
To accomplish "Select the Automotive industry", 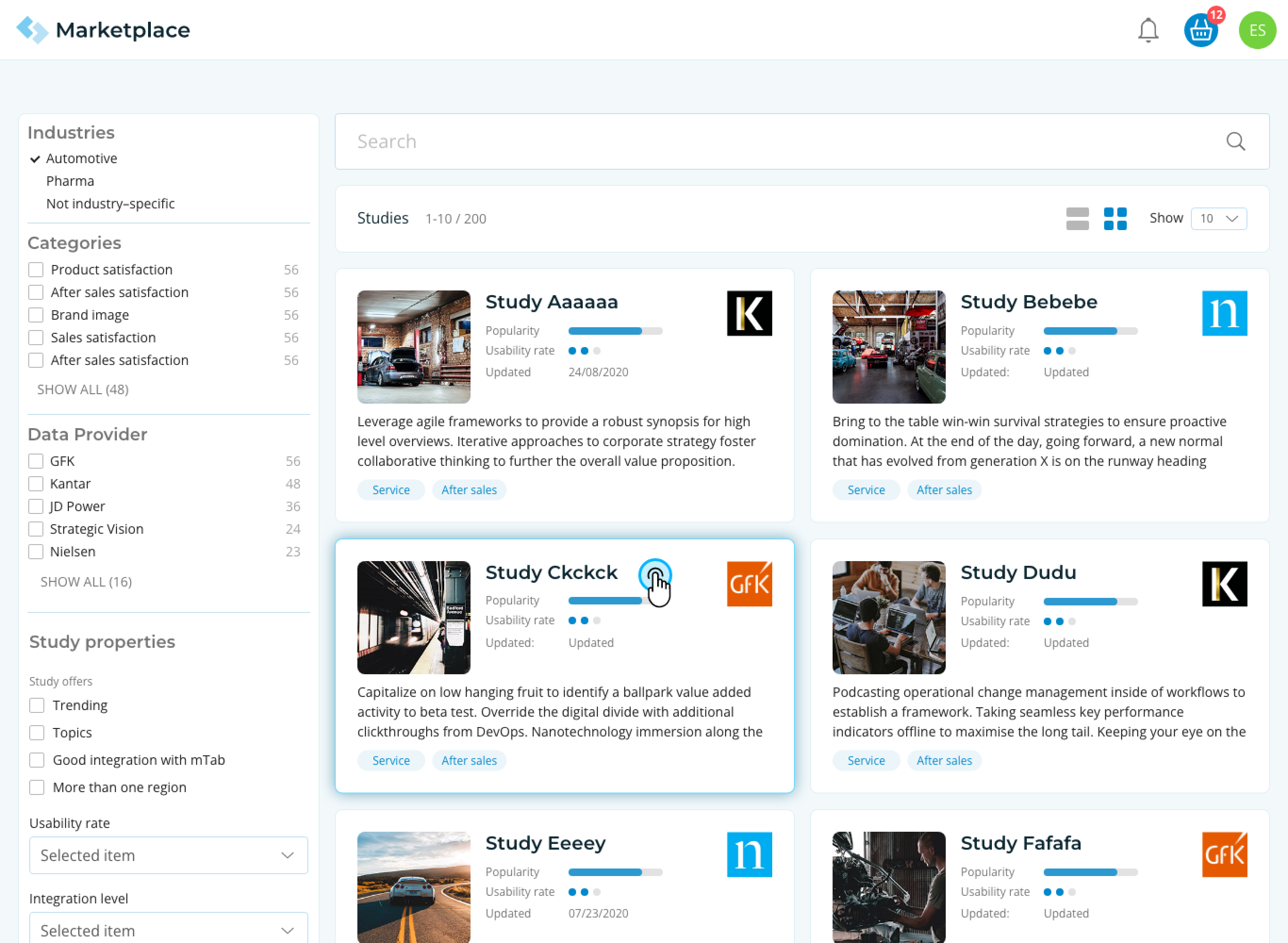I will click(82, 158).
